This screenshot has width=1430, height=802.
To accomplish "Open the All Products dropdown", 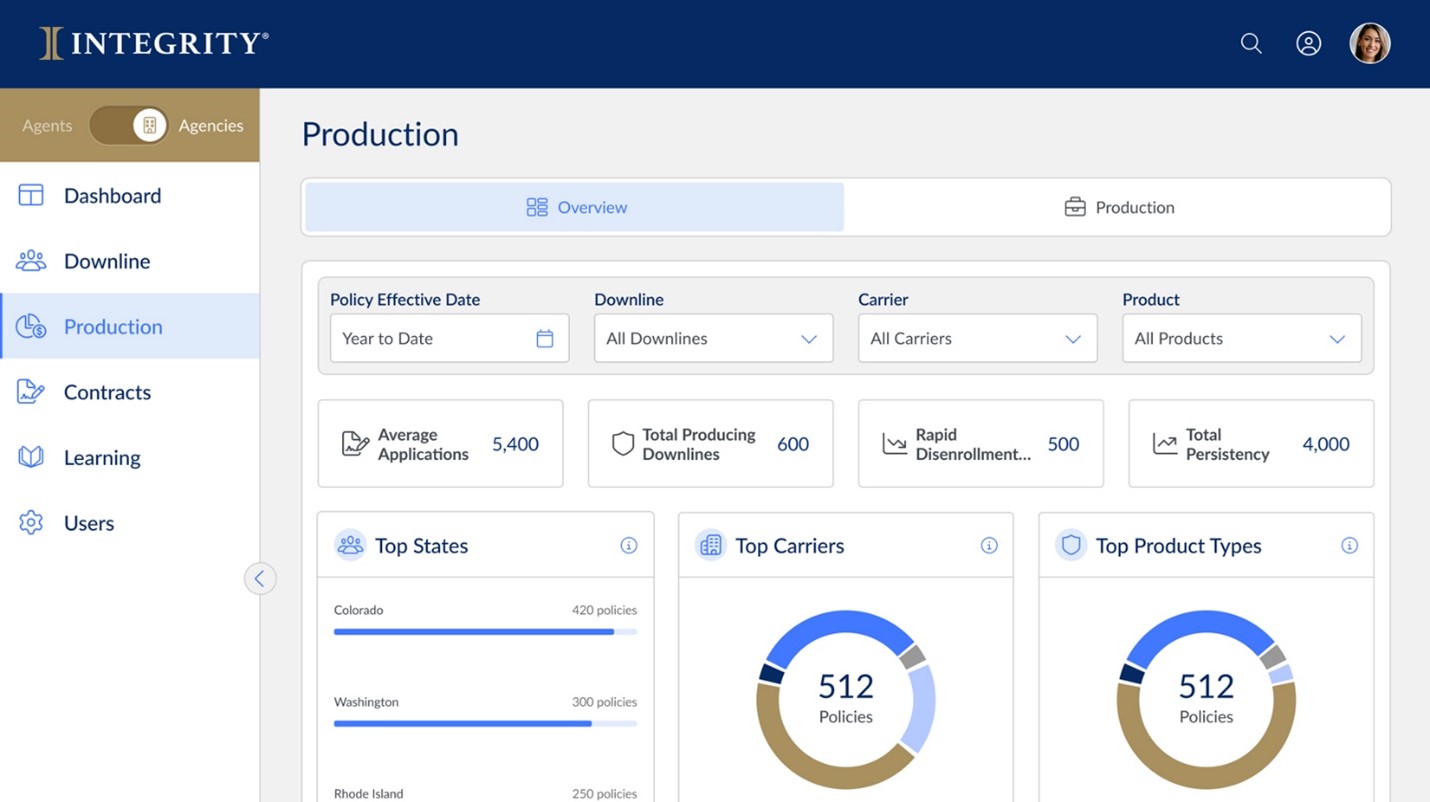I will [1240, 338].
